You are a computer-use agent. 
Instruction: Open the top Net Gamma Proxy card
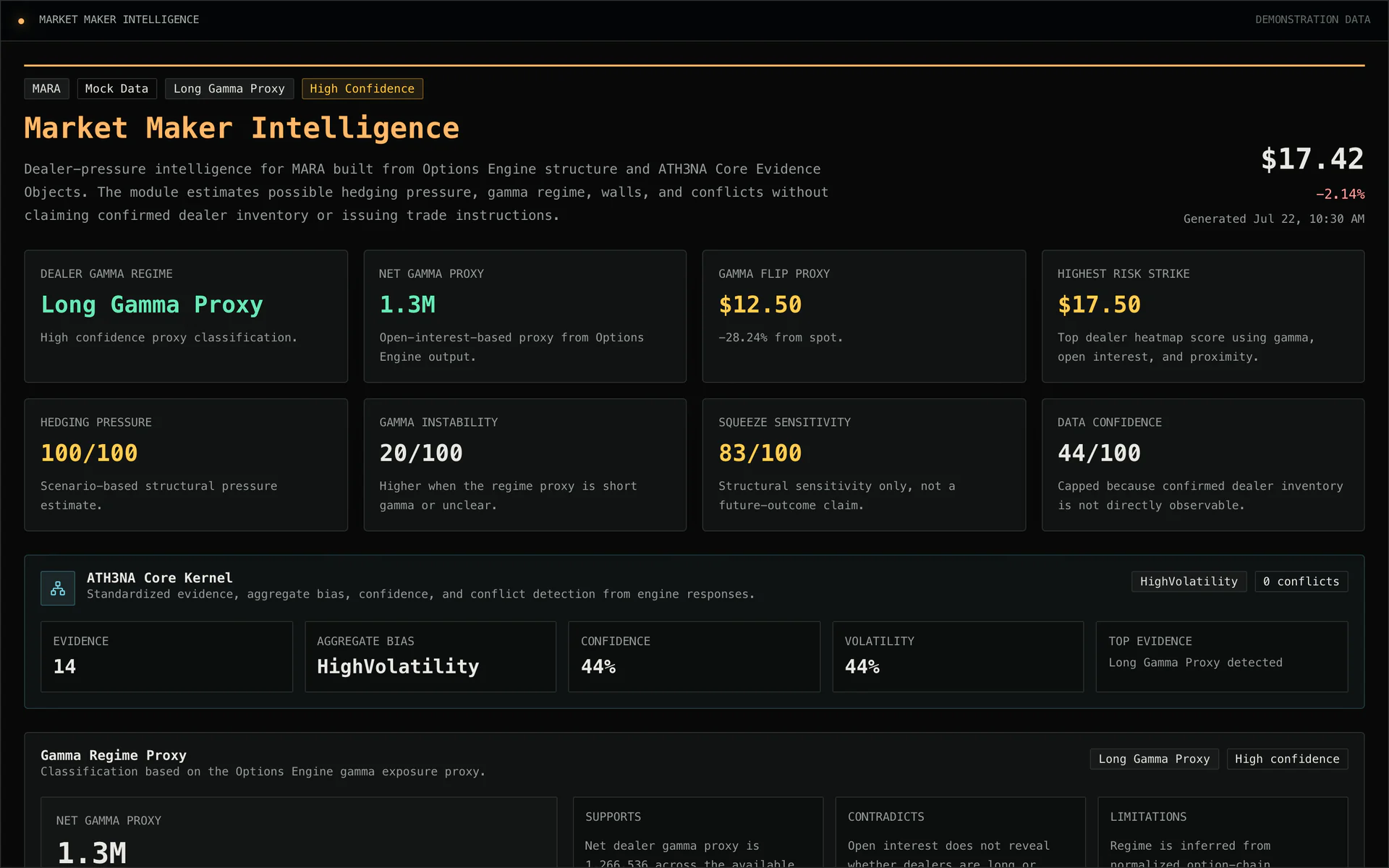click(x=524, y=316)
